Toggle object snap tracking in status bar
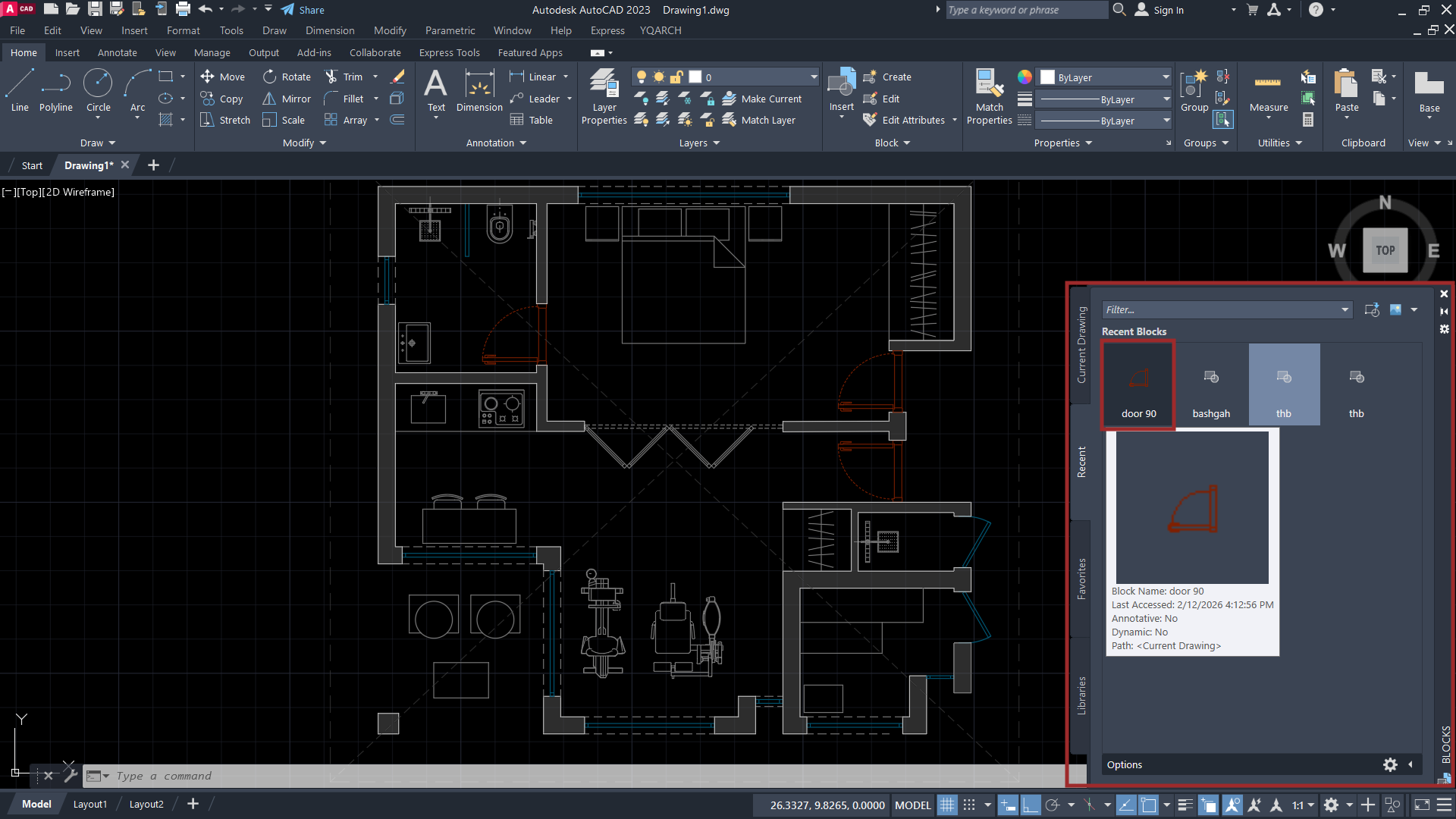 click(x=1127, y=805)
